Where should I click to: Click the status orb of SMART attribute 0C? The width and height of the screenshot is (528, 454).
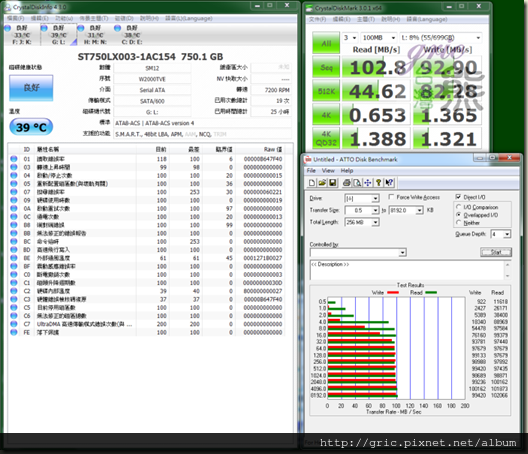coord(14,217)
